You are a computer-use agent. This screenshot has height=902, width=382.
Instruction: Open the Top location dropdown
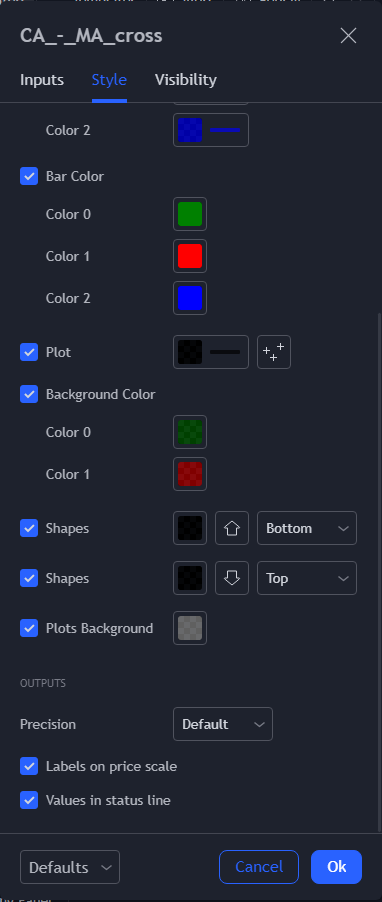tap(307, 578)
